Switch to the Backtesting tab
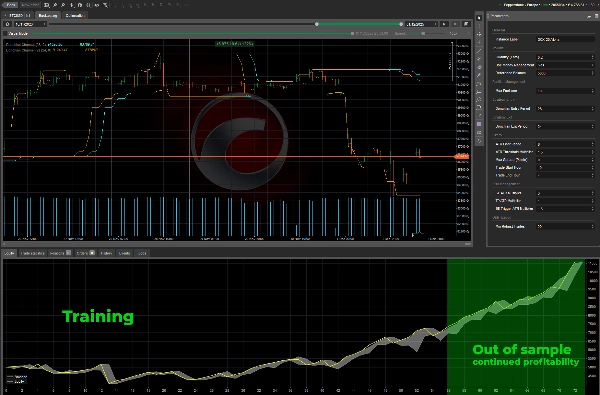The height and width of the screenshot is (395, 600). [x=48, y=15]
